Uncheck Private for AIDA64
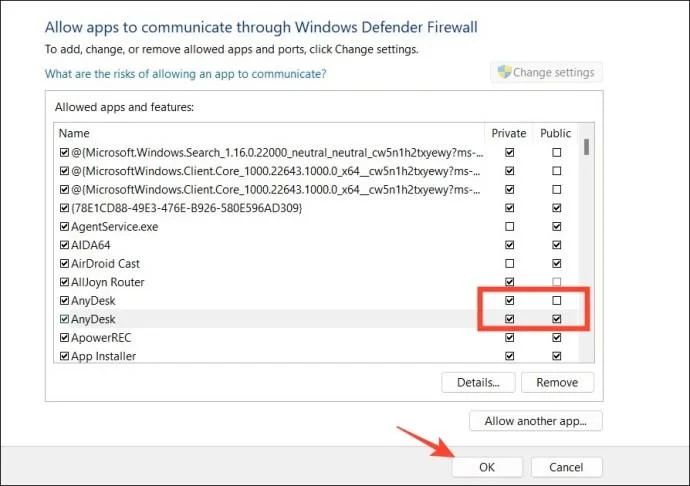 point(510,245)
